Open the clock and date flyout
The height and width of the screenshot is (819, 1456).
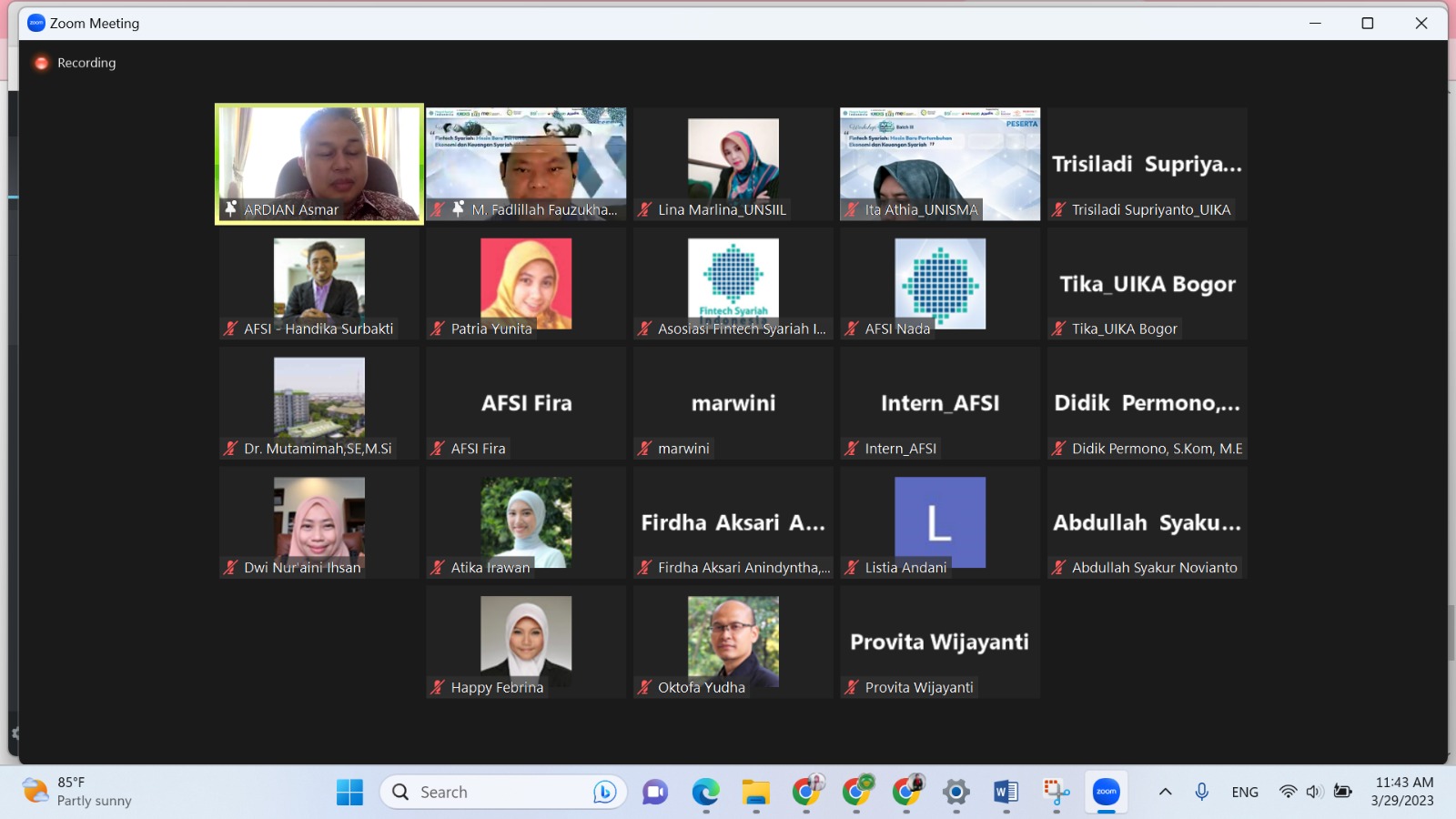click(x=1403, y=792)
